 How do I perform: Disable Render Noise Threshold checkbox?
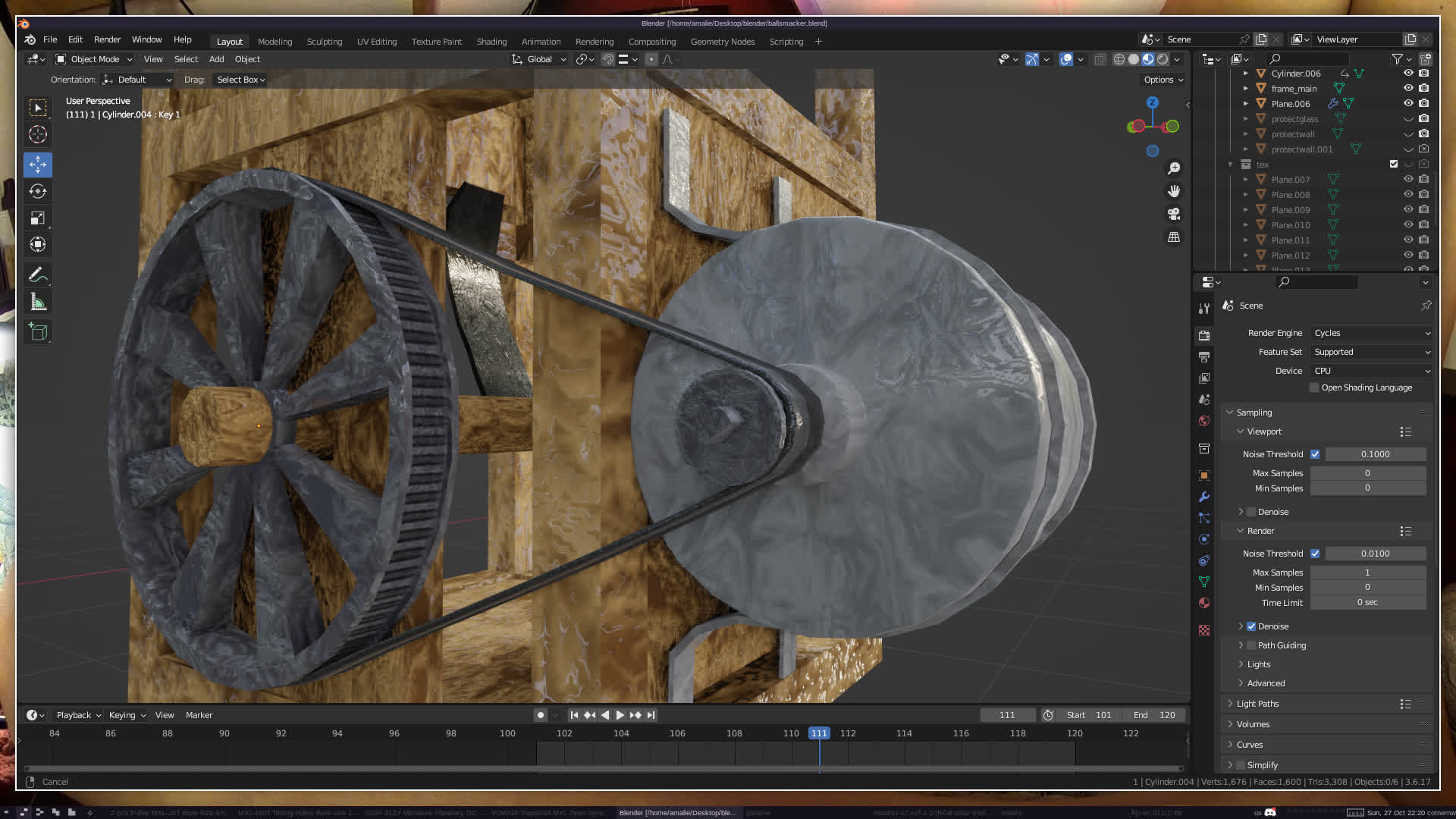(1315, 554)
